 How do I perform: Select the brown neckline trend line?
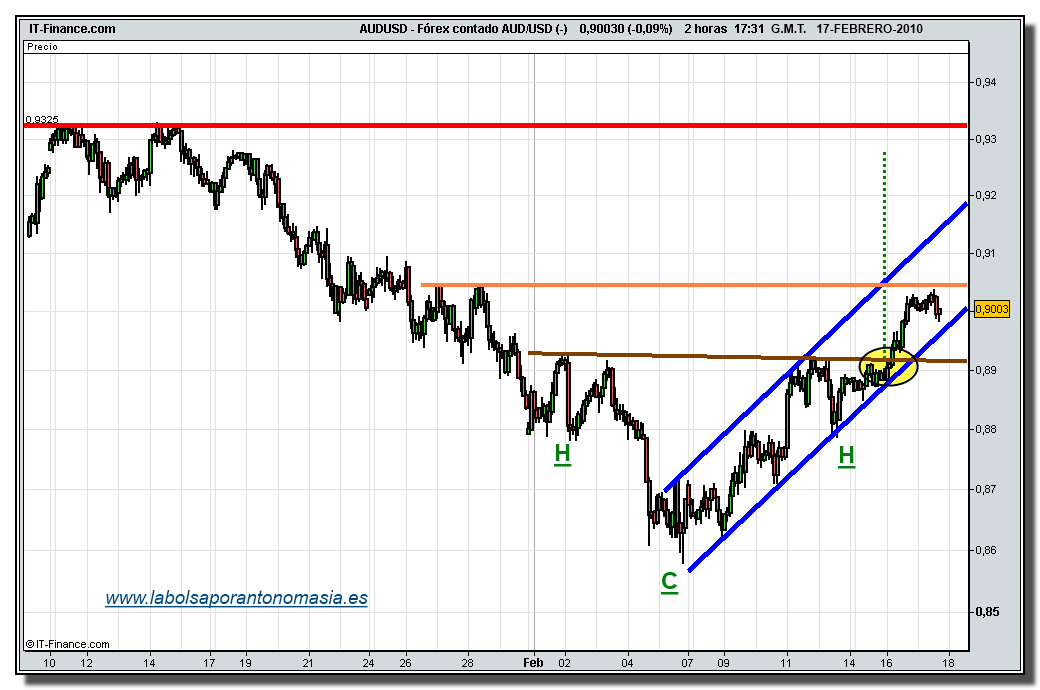748,357
